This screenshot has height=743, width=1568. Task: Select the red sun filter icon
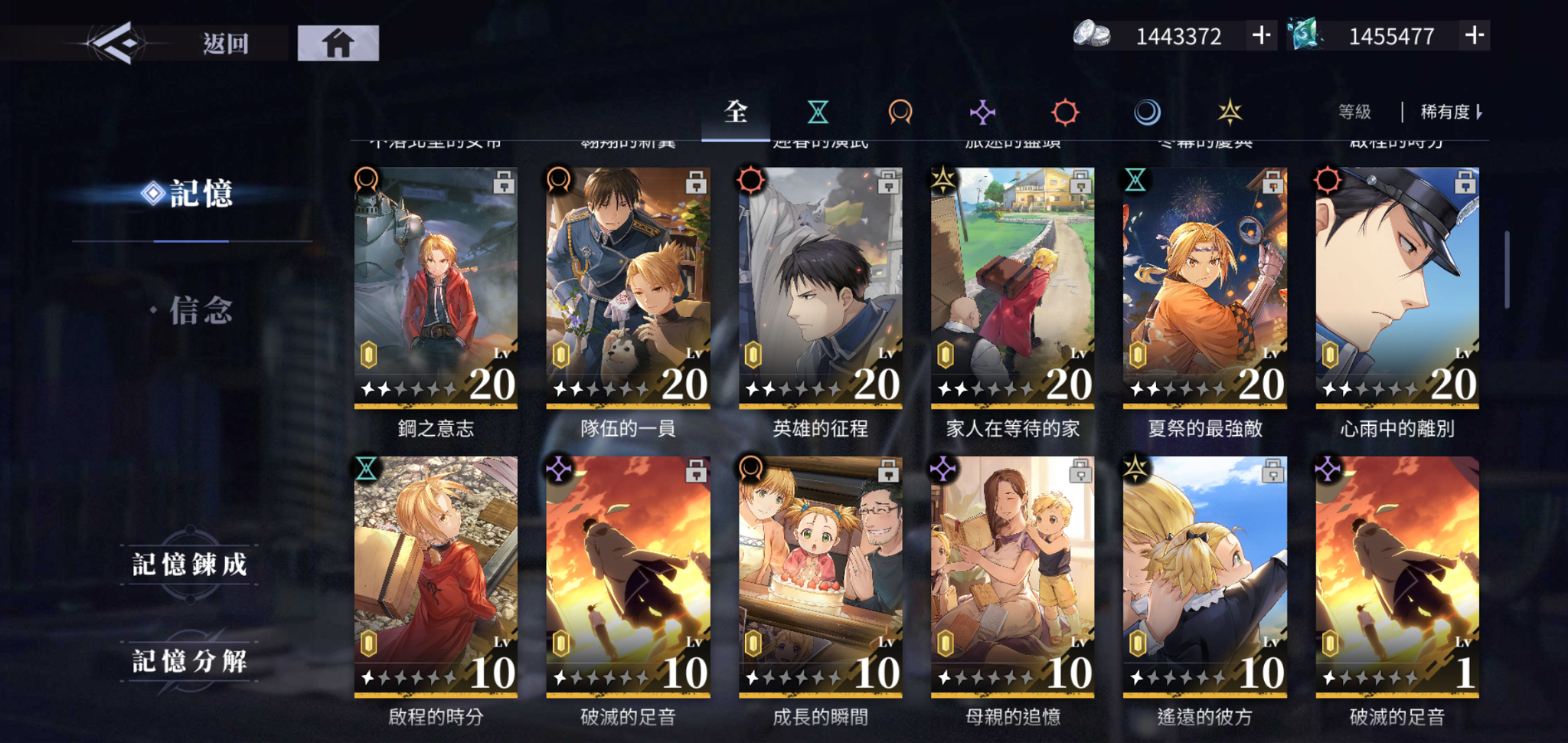pyautogui.click(x=1064, y=113)
